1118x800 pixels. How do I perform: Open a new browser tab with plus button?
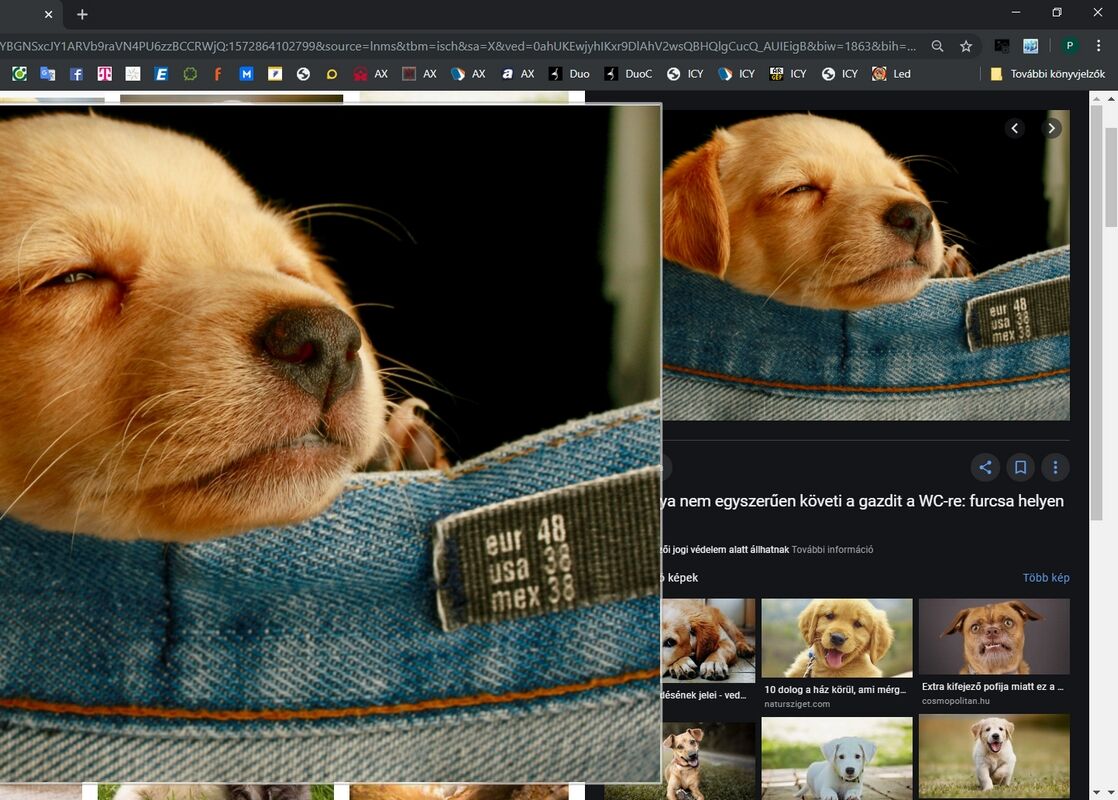[x=82, y=14]
